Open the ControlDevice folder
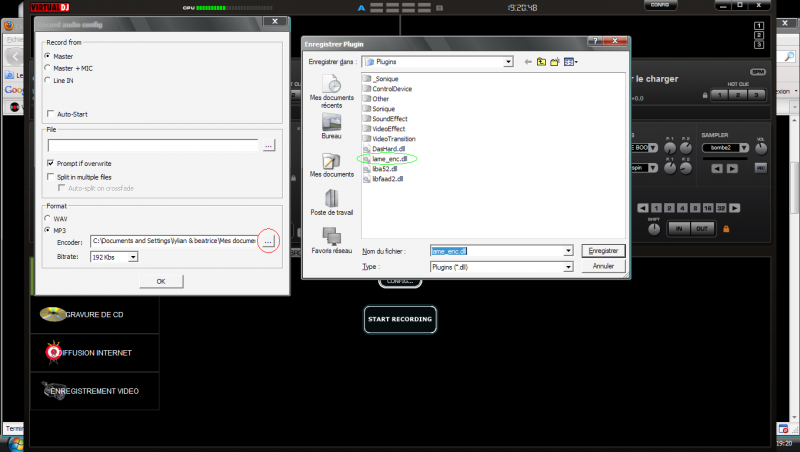800x452 pixels. pyautogui.click(x=387, y=89)
